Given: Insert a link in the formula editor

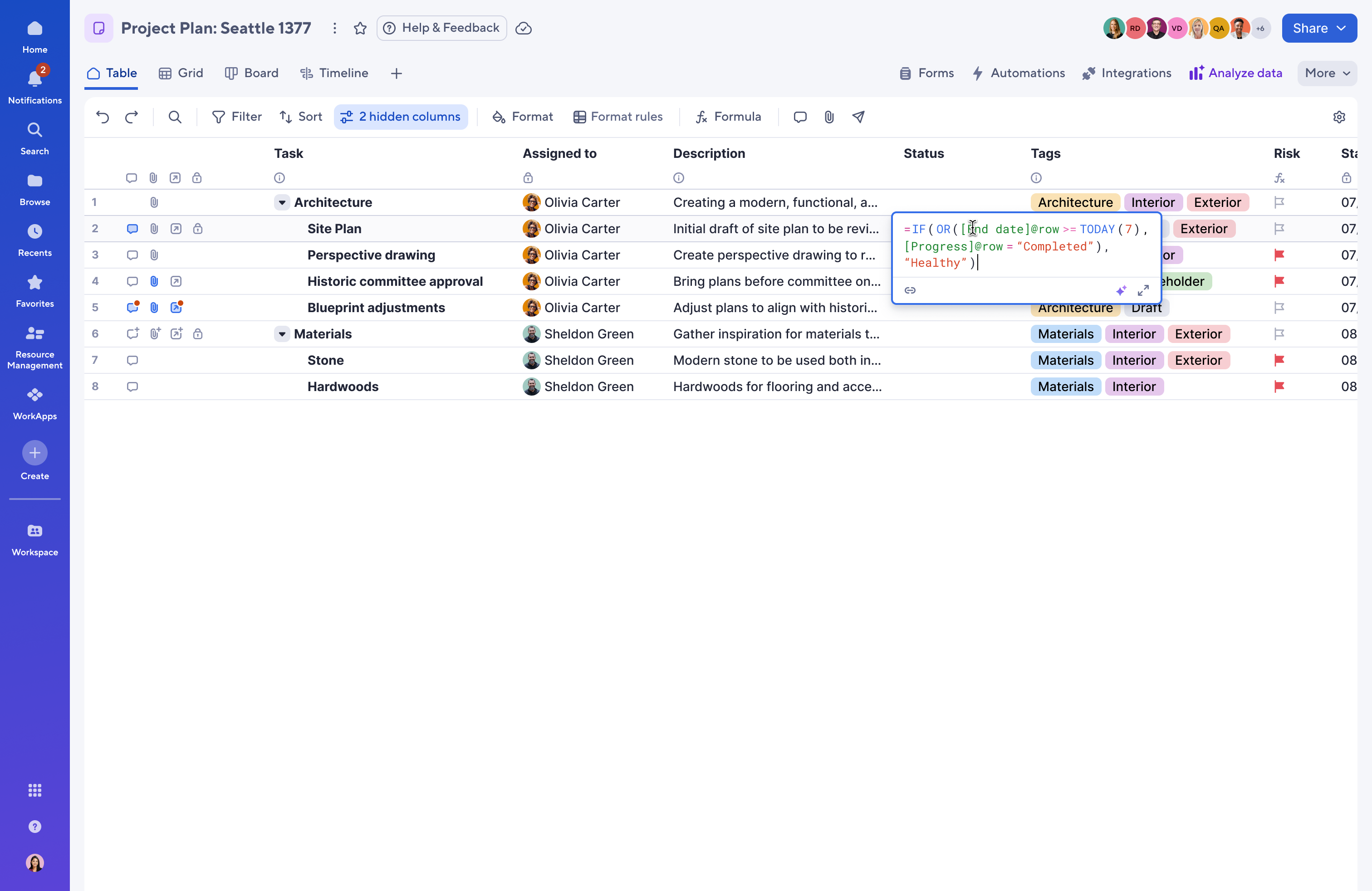Looking at the screenshot, I should click(910, 290).
